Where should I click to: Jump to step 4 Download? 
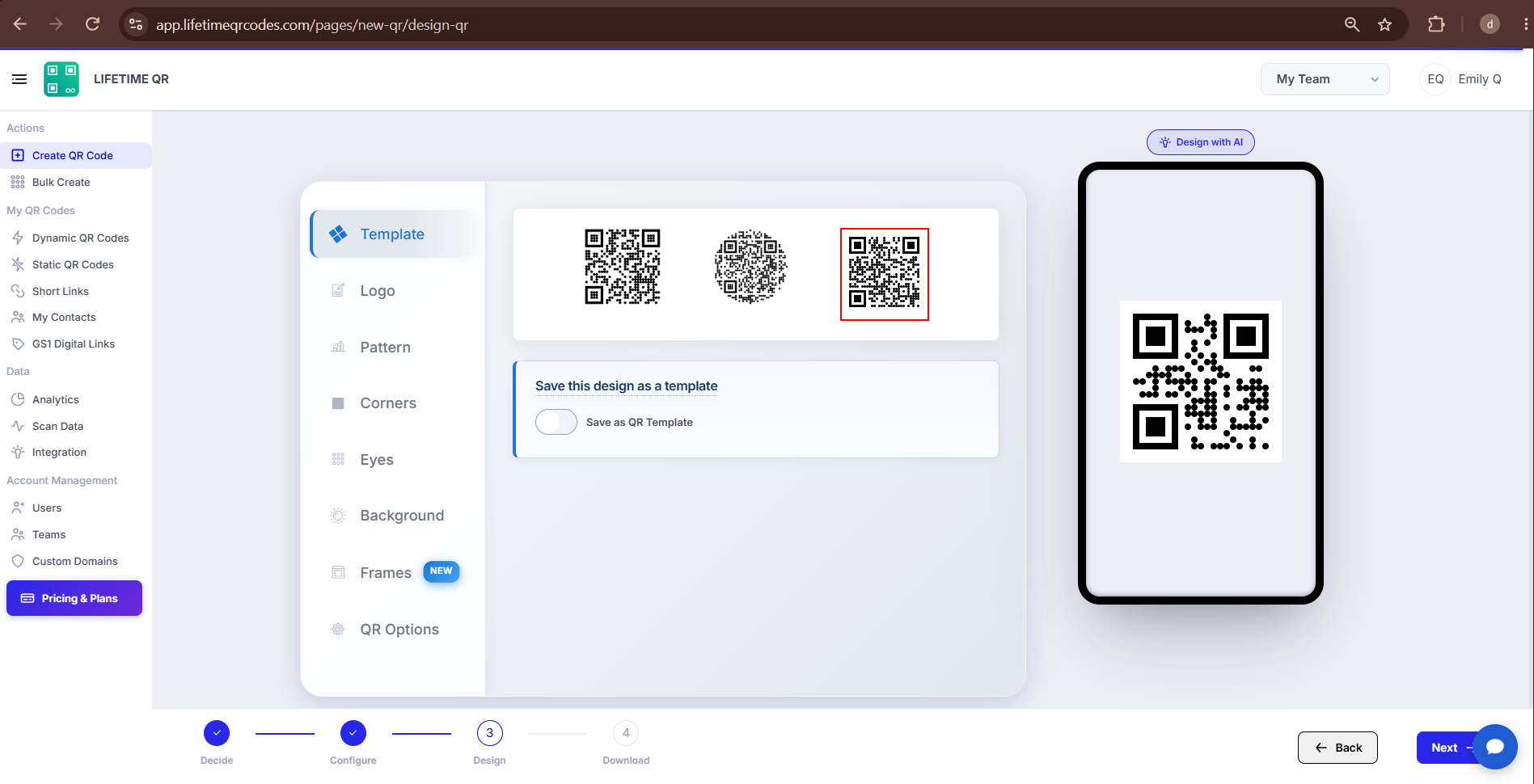626,733
